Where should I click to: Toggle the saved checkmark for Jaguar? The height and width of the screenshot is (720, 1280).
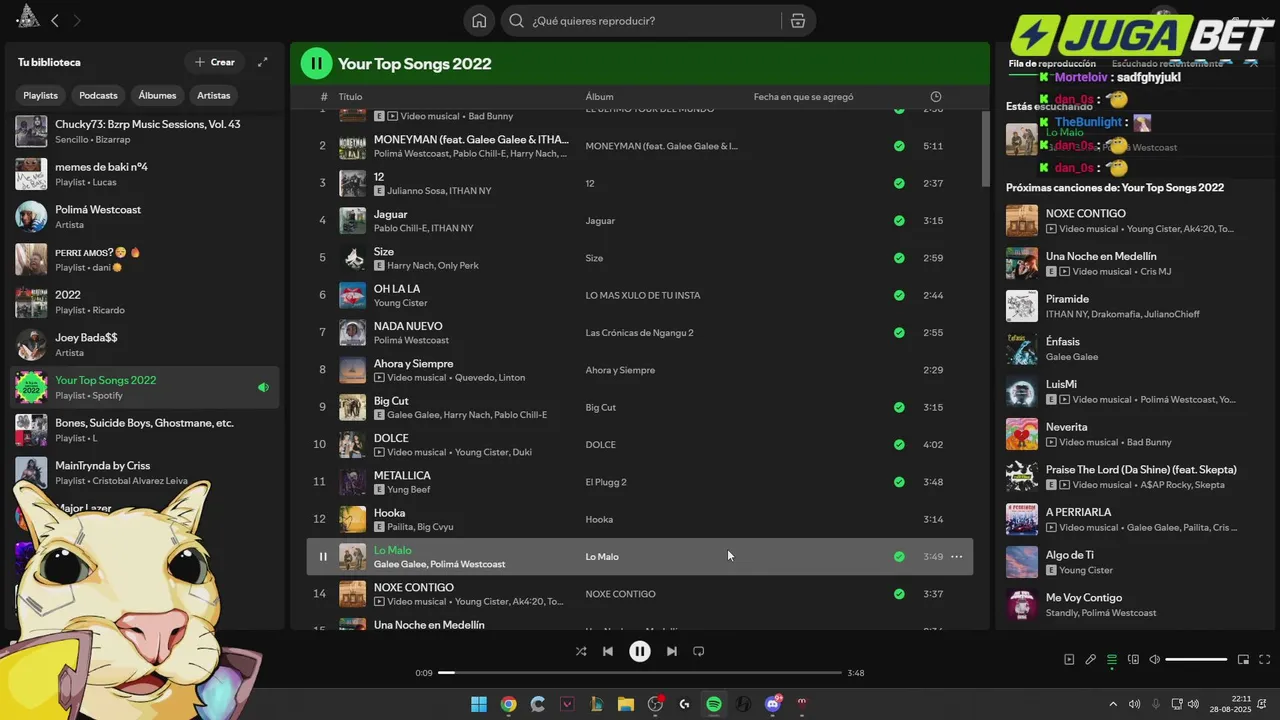(x=899, y=221)
